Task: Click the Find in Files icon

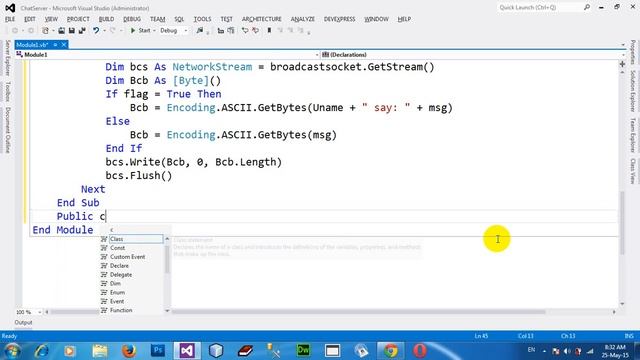Action: click(x=200, y=31)
